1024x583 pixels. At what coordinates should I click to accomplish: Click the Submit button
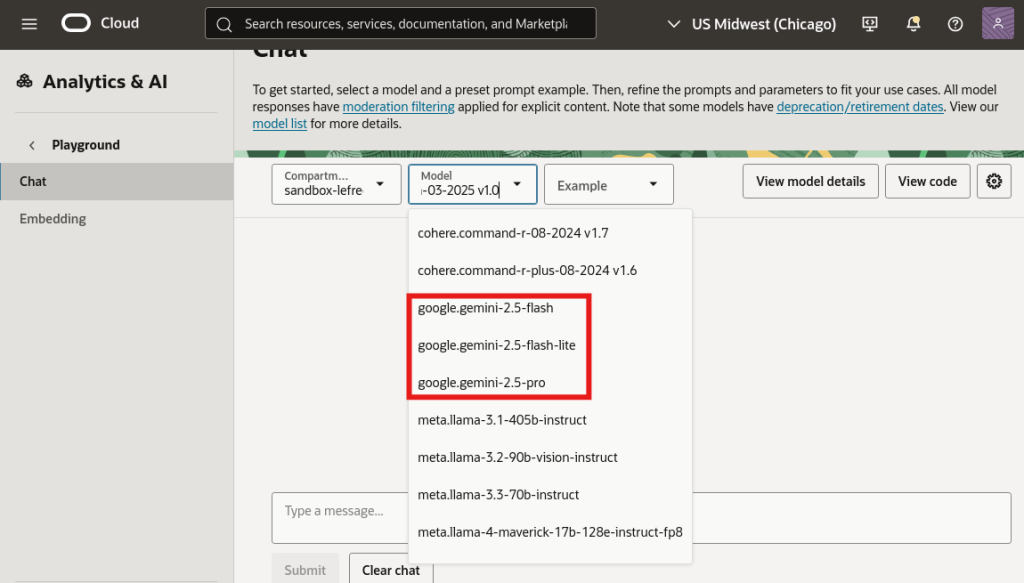[x=305, y=570]
